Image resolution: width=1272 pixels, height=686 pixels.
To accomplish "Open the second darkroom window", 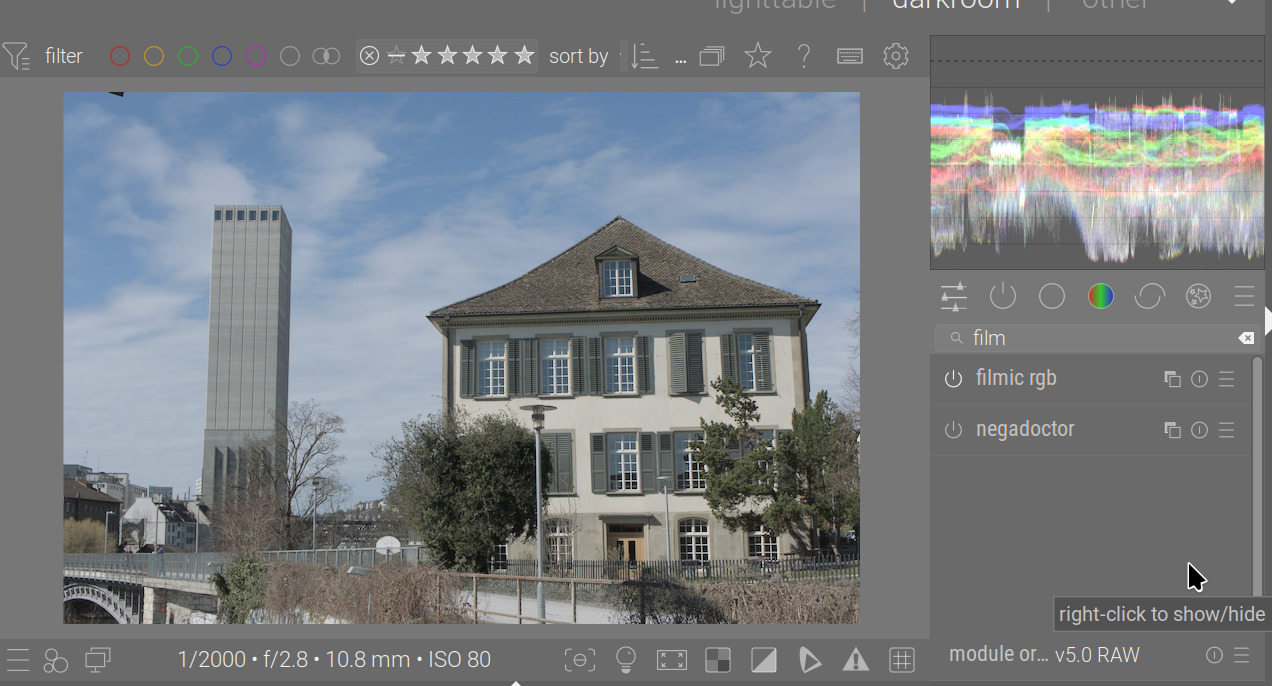I will 98,660.
